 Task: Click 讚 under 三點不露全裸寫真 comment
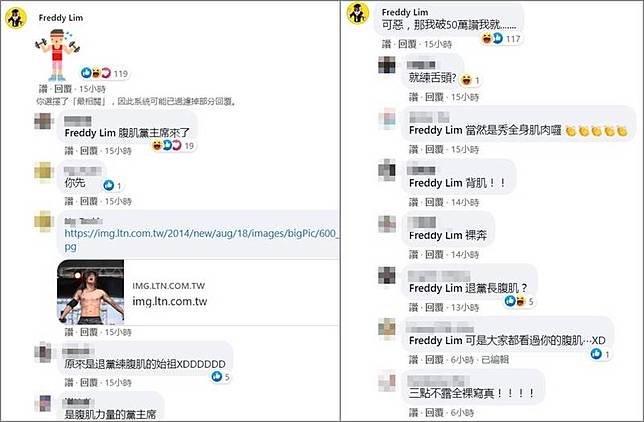tap(413, 412)
